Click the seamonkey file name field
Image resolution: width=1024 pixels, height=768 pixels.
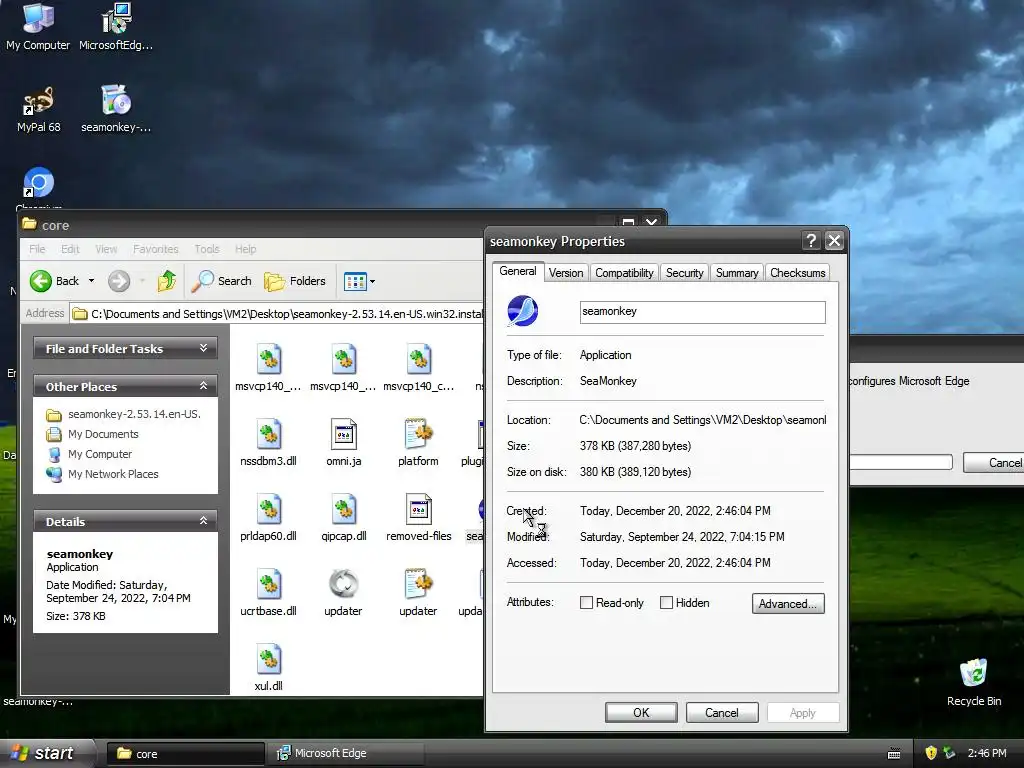pyautogui.click(x=702, y=312)
